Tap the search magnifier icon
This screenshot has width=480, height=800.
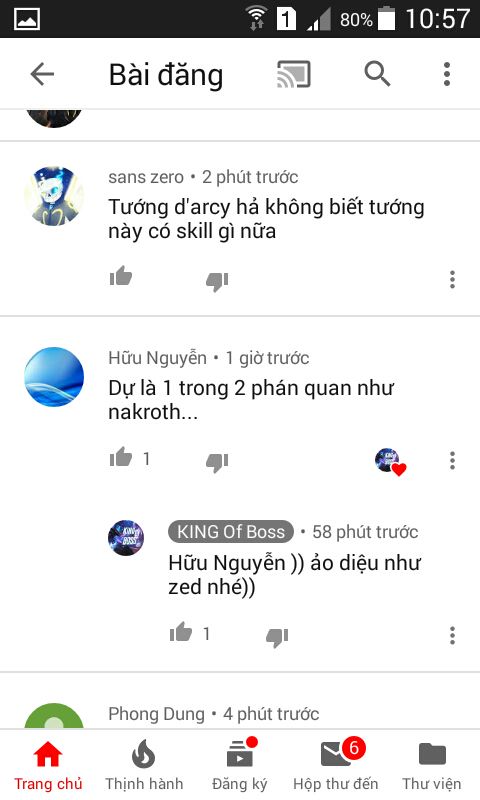[x=377, y=74]
